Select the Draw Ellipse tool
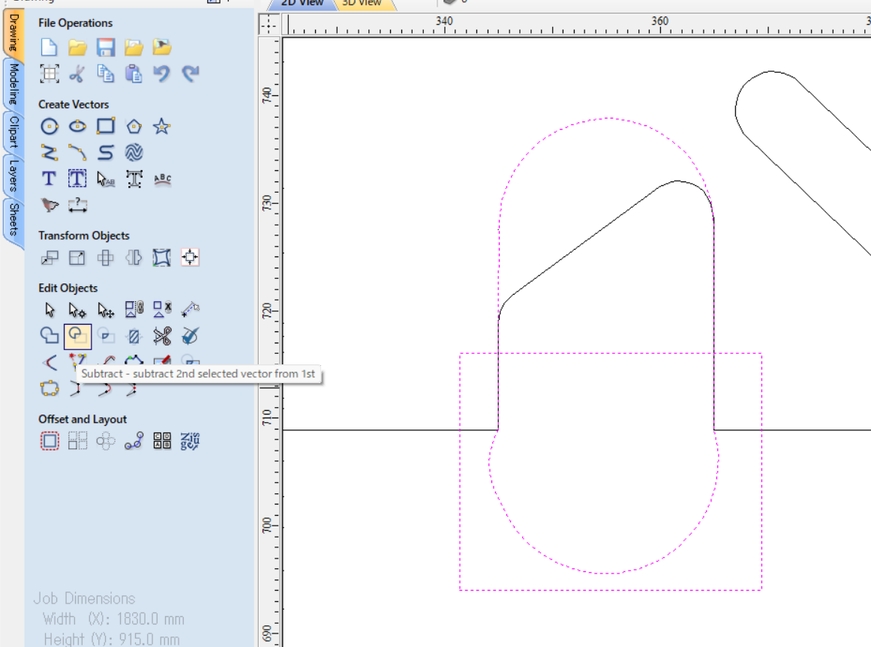 [x=77, y=127]
